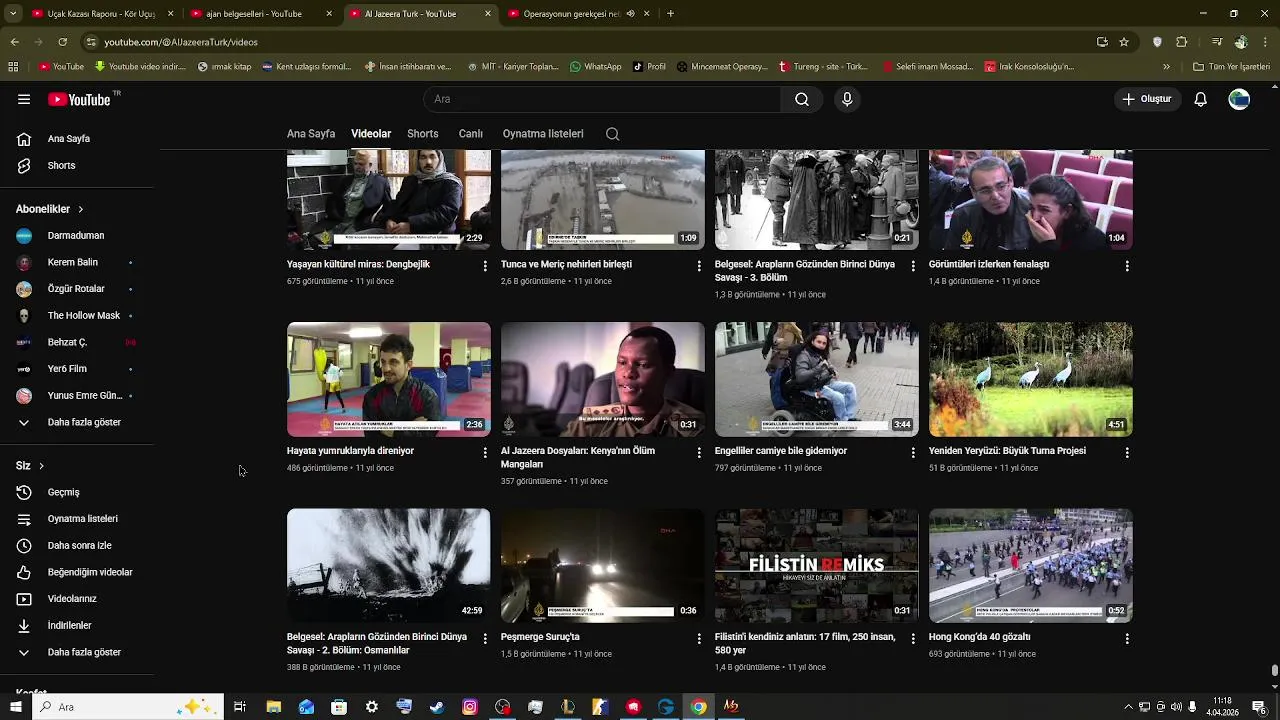Open Geçmiş history in sidebar

[78, 492]
